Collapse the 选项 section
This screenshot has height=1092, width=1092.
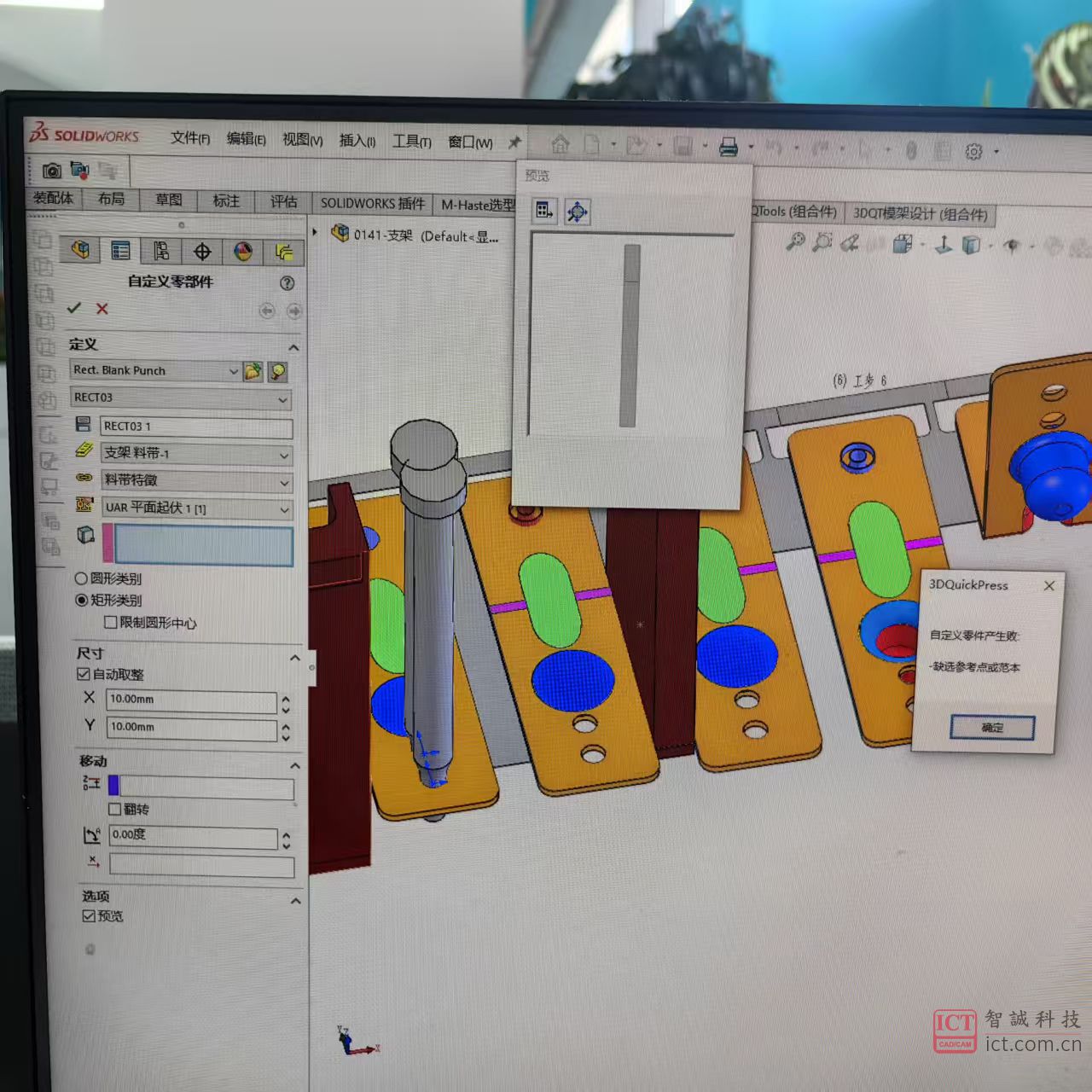pyautogui.click(x=295, y=901)
